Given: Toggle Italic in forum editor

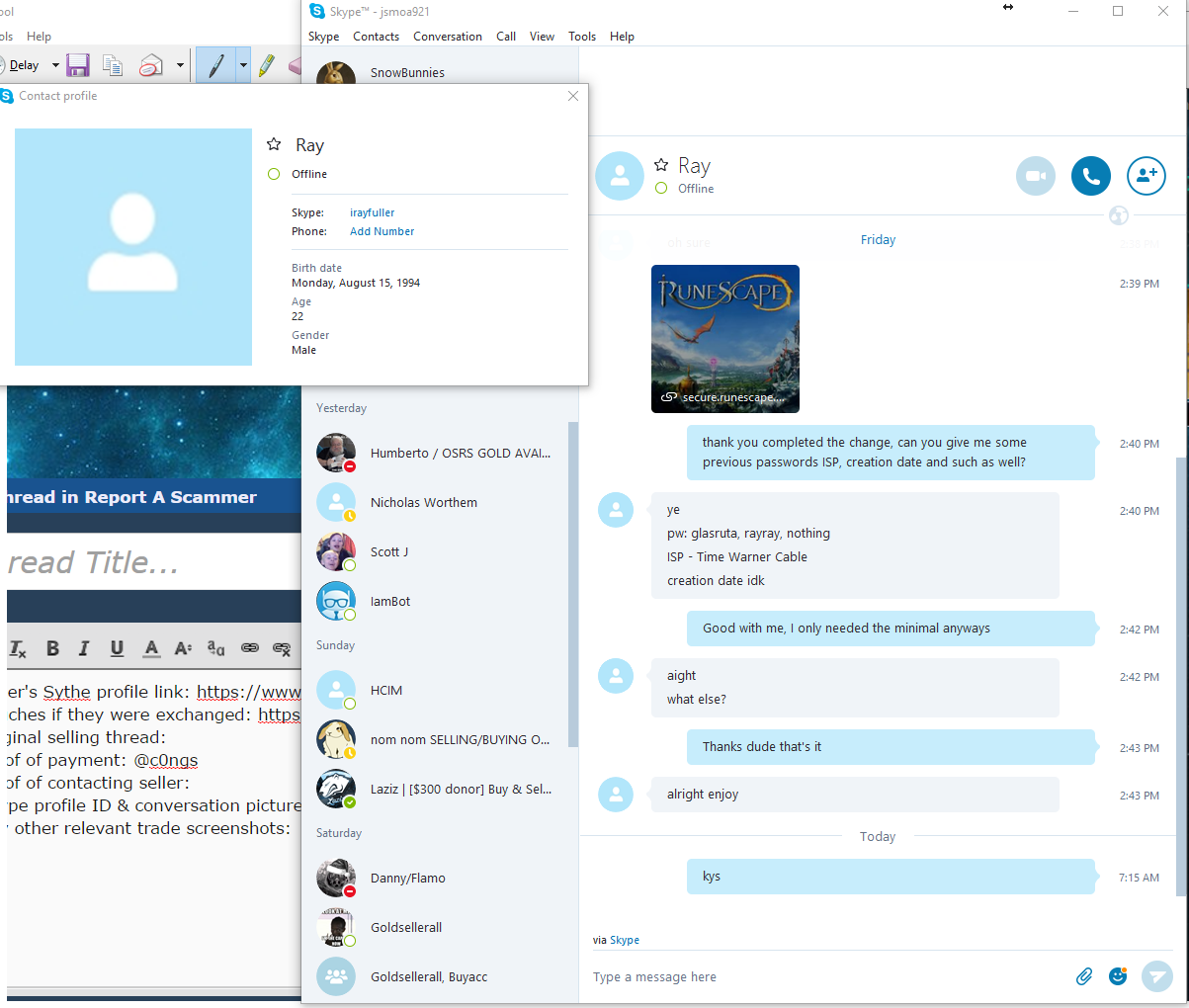Looking at the screenshot, I should (84, 648).
